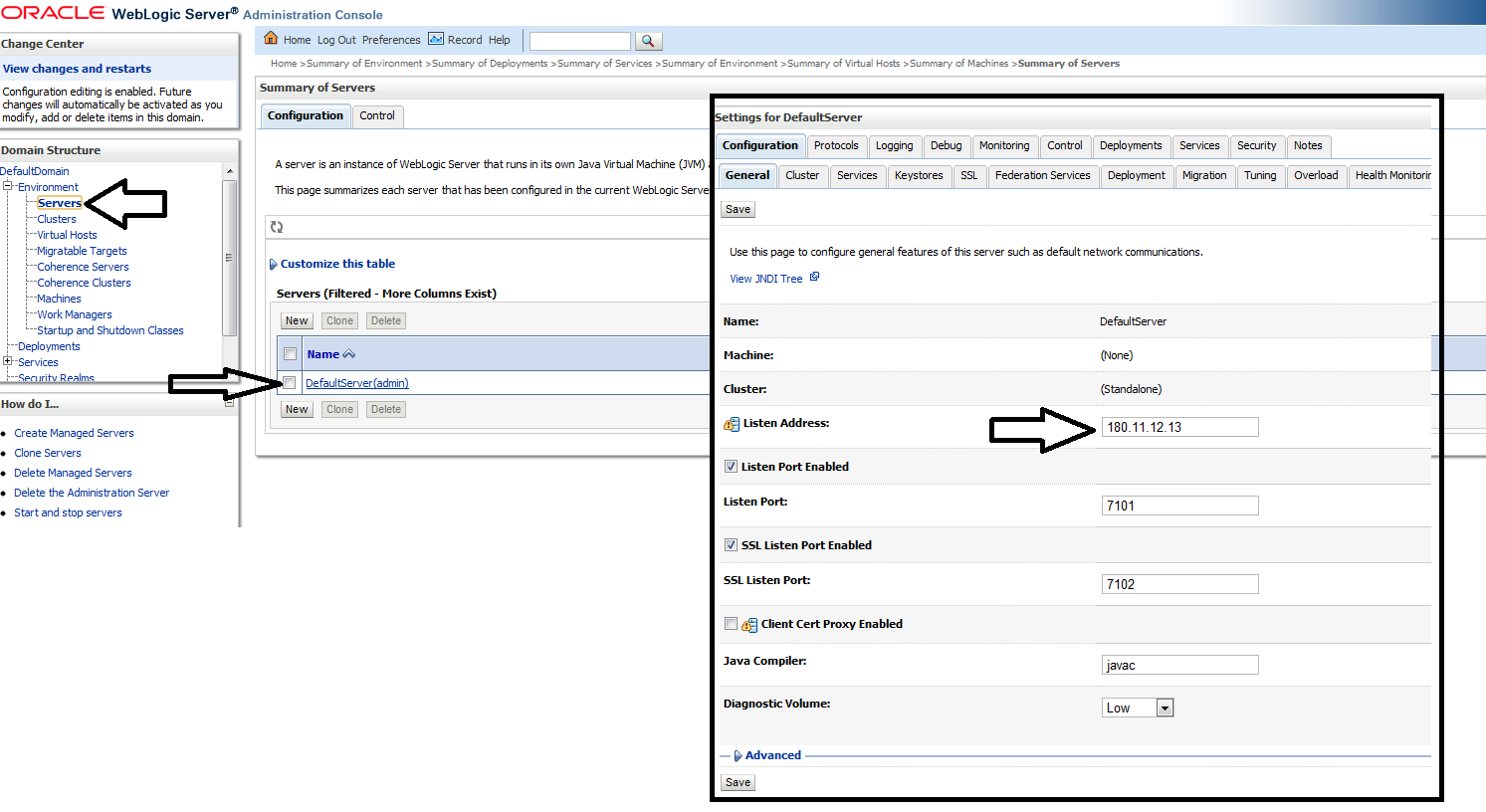Click the Listen Address input field
Image resolution: width=1486 pixels, height=812 pixels.
[1180, 427]
